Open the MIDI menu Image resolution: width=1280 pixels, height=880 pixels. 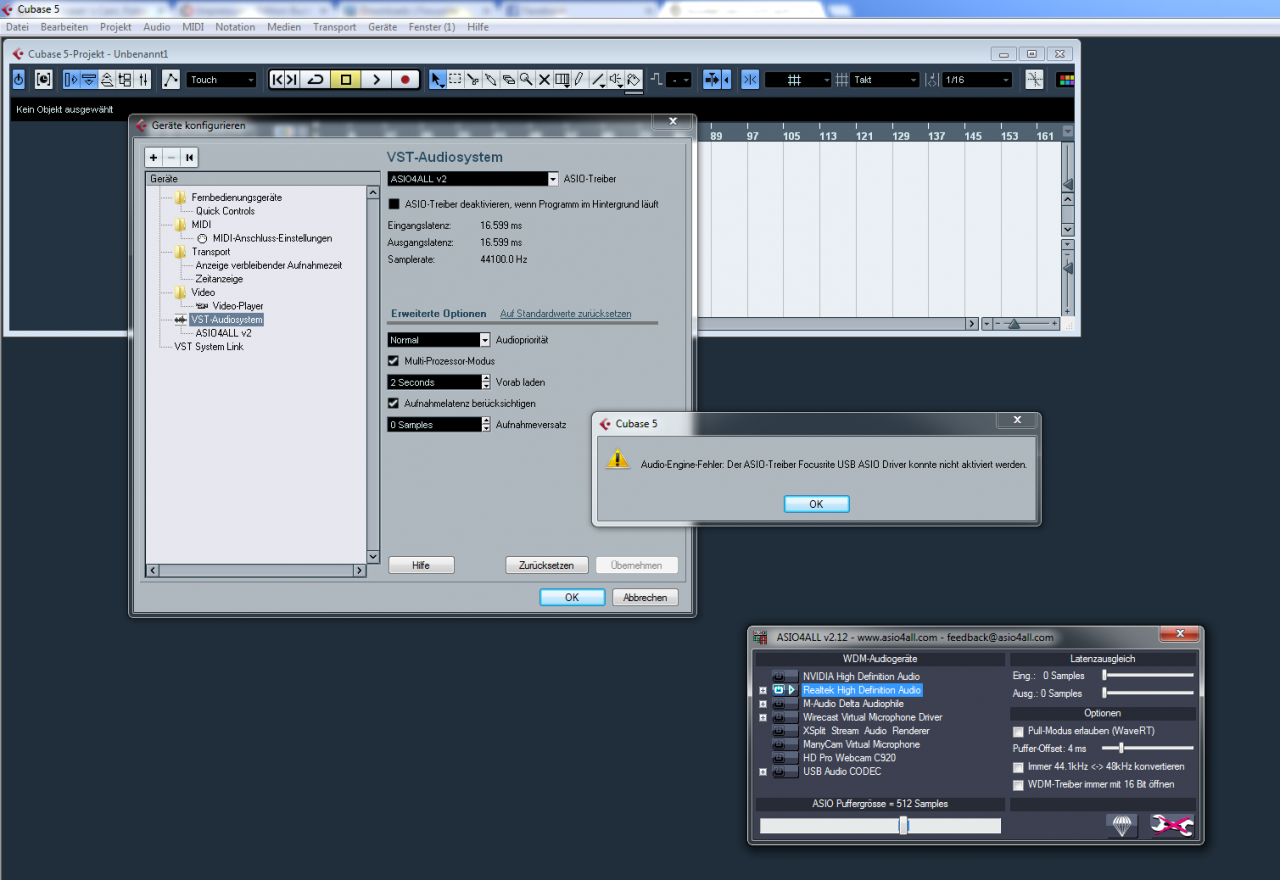[193, 27]
